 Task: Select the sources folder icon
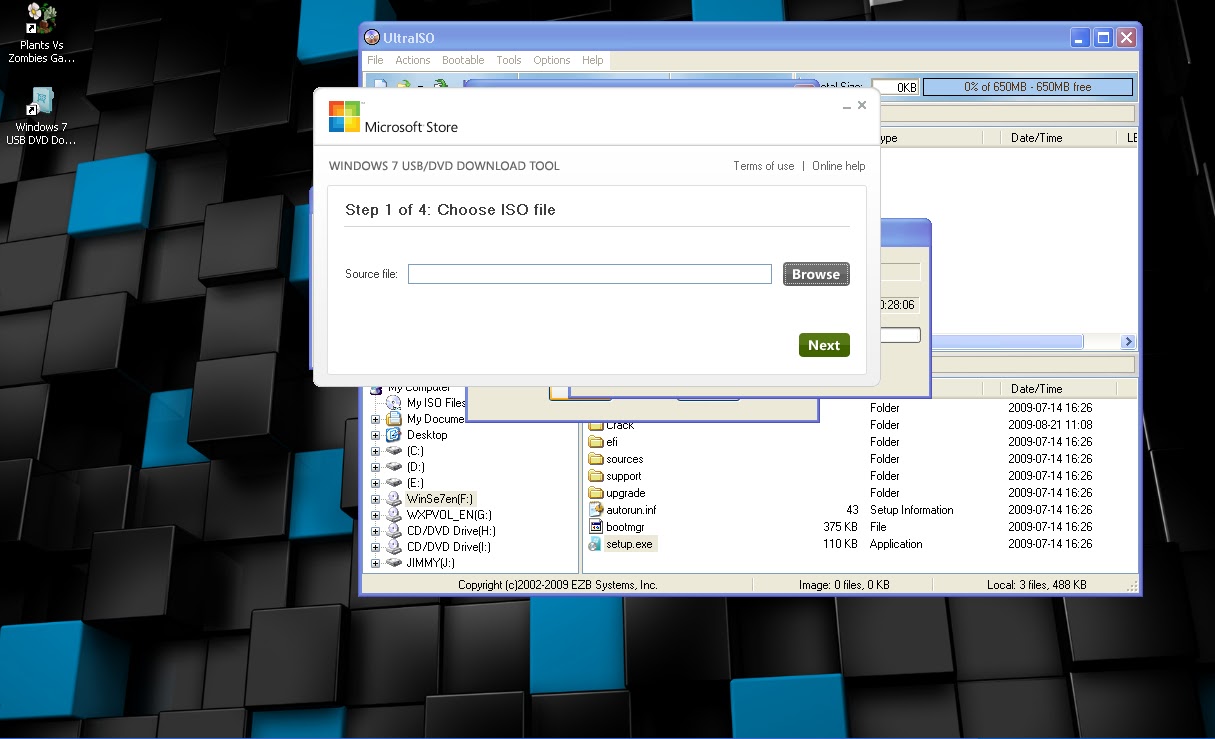point(596,459)
